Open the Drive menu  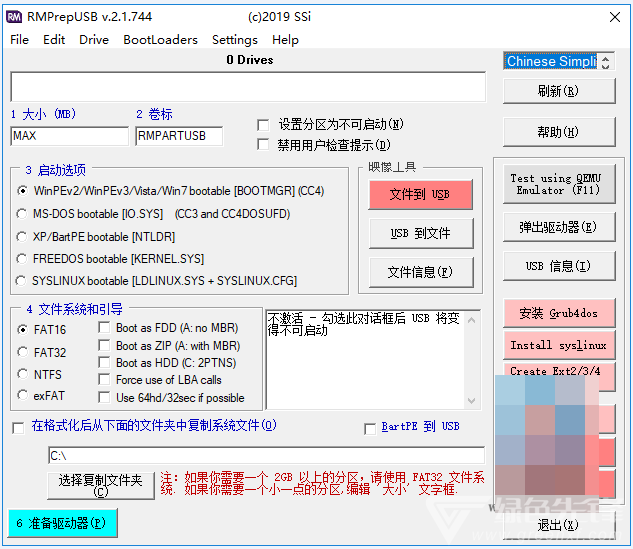[94, 40]
